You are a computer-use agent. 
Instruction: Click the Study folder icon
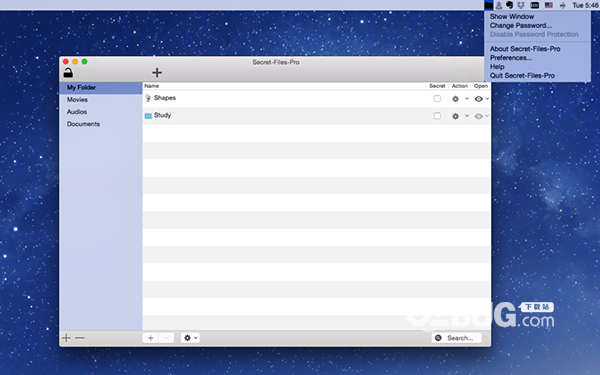(x=148, y=116)
